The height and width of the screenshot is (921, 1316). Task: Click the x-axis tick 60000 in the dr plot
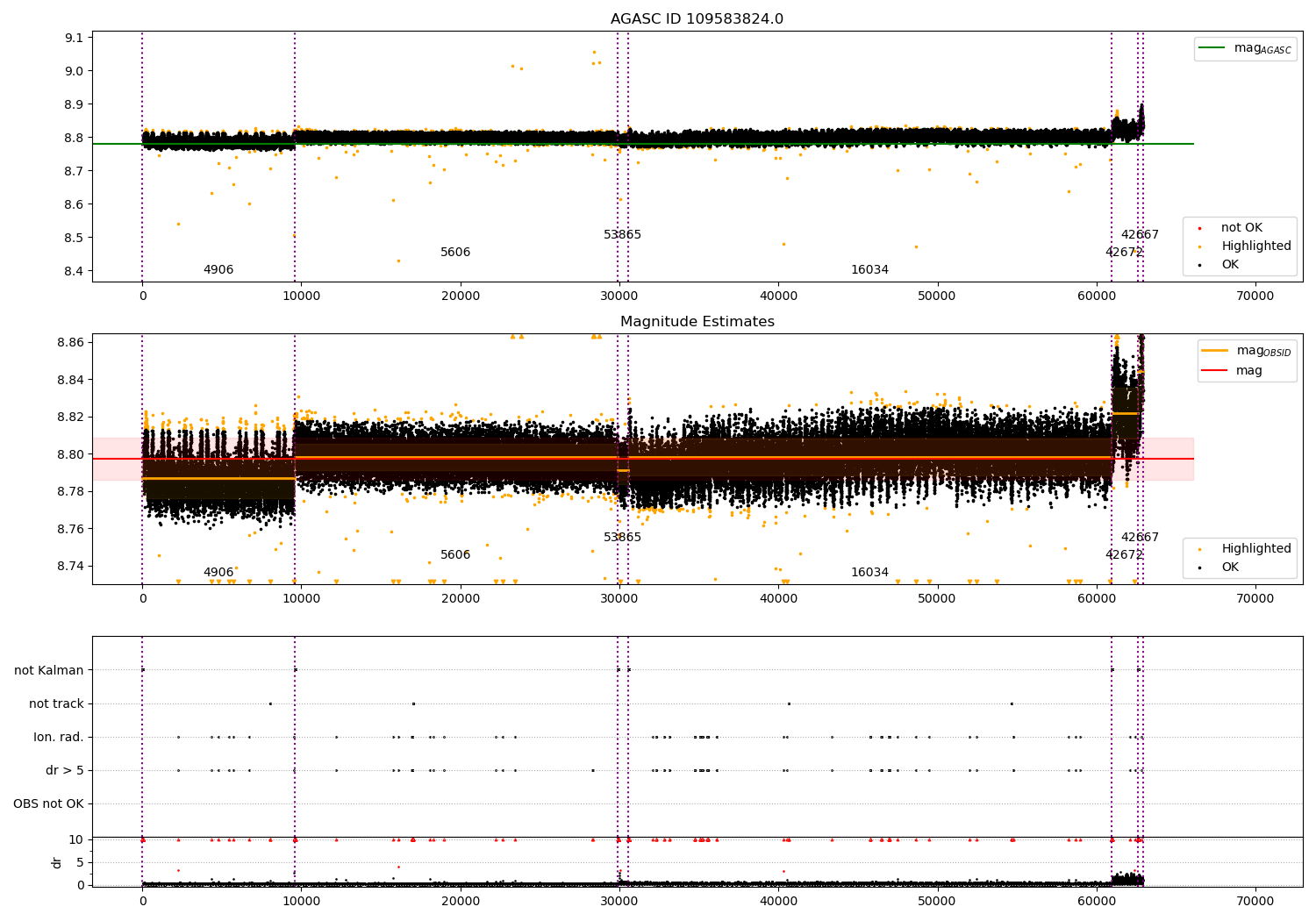[x=1096, y=902]
